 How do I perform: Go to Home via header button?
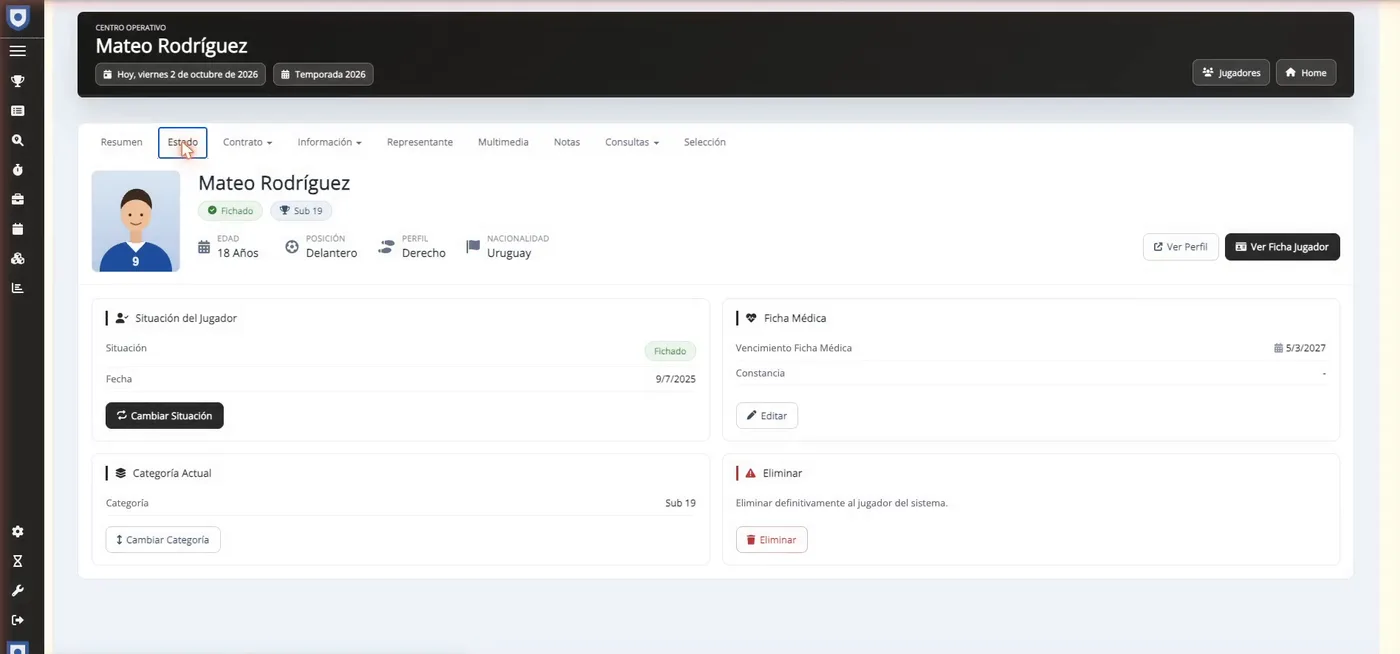pos(1305,72)
